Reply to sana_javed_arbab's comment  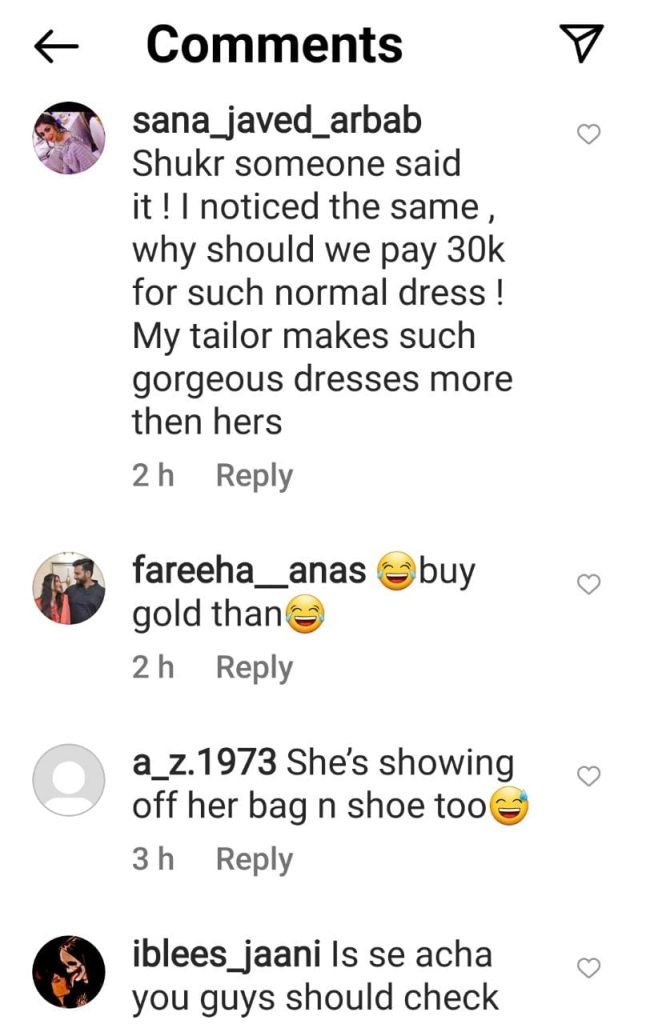pyautogui.click(x=254, y=476)
